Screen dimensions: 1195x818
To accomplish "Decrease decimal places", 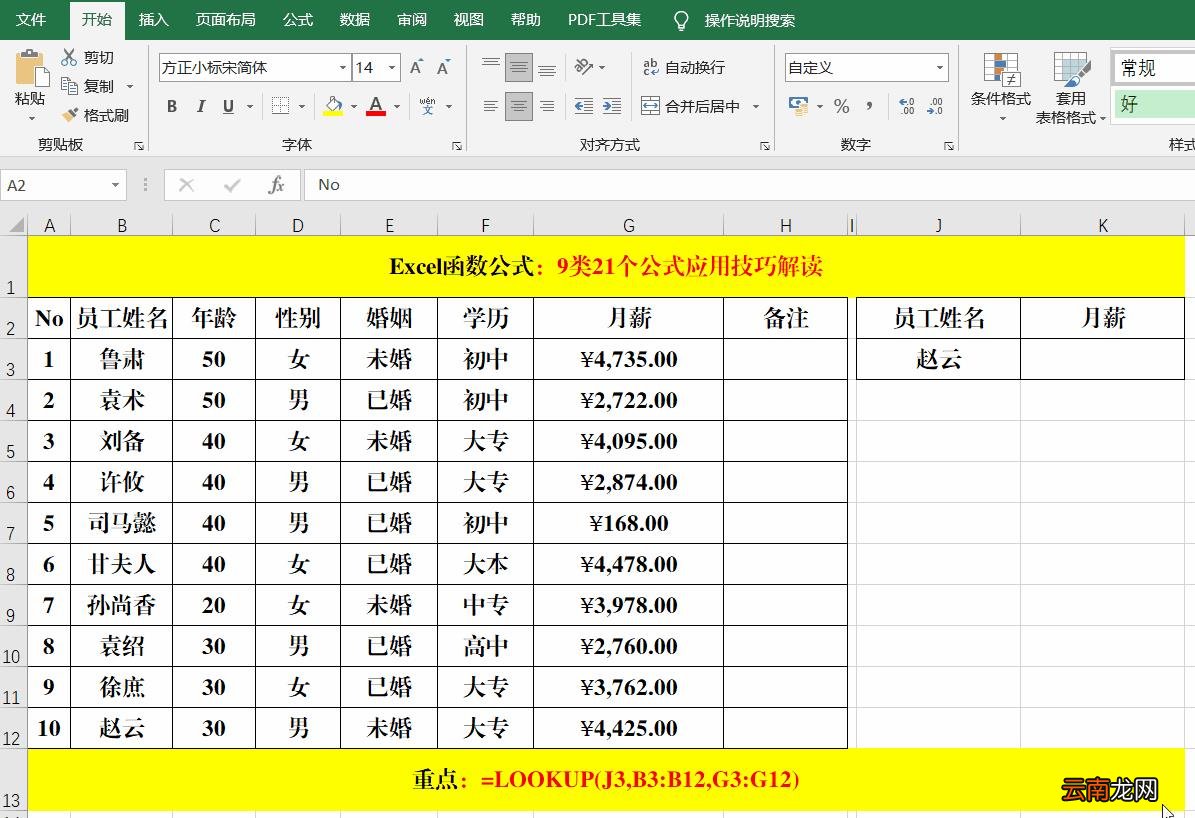I will click(935, 106).
